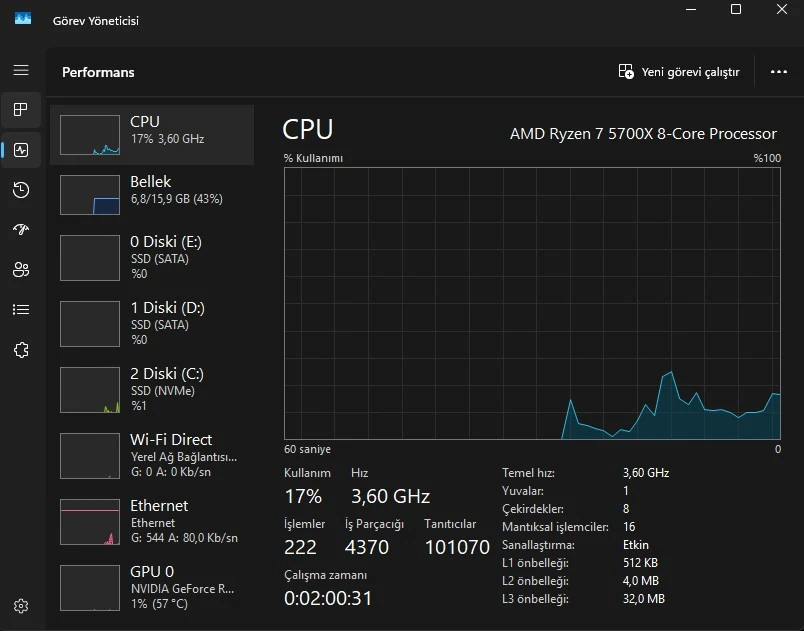
Task: Select the Wi-Fi Direct adapter item
Action: click(152, 456)
